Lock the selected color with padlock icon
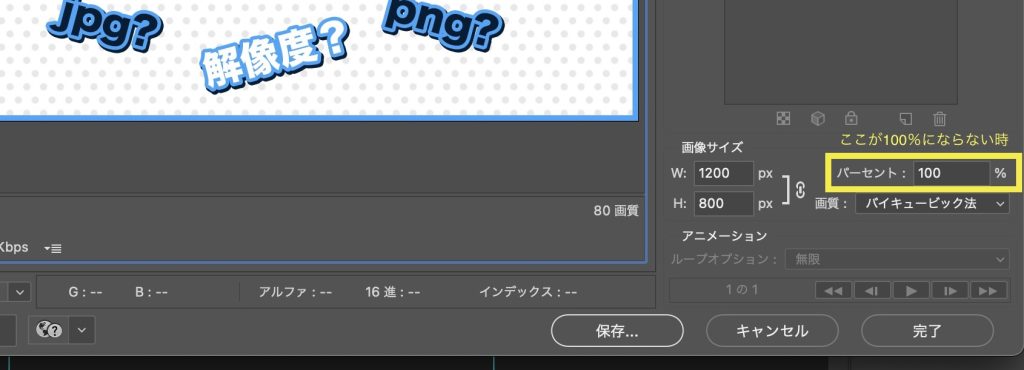1024x370 pixels. point(851,118)
